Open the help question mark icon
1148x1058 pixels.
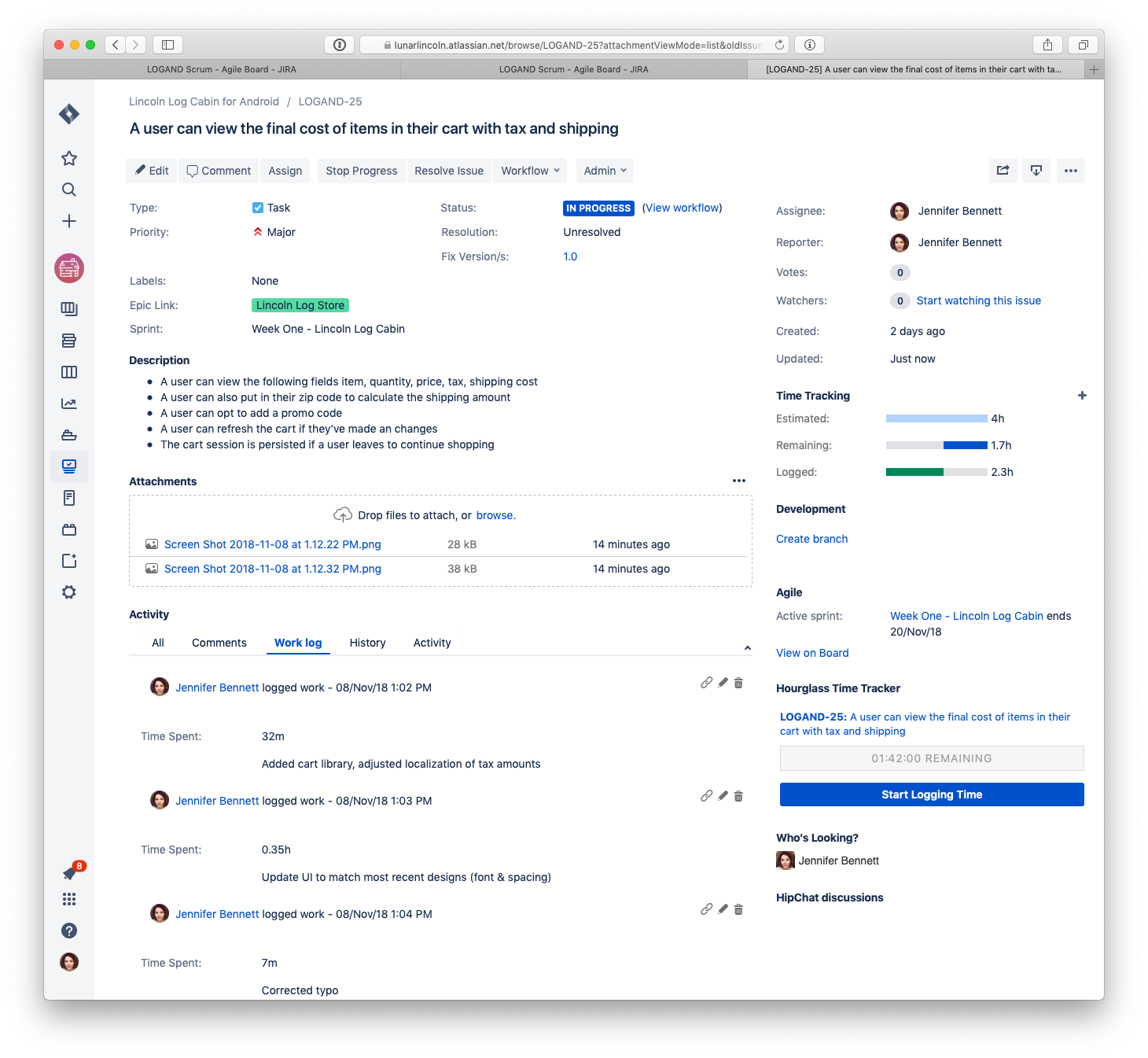click(x=69, y=931)
